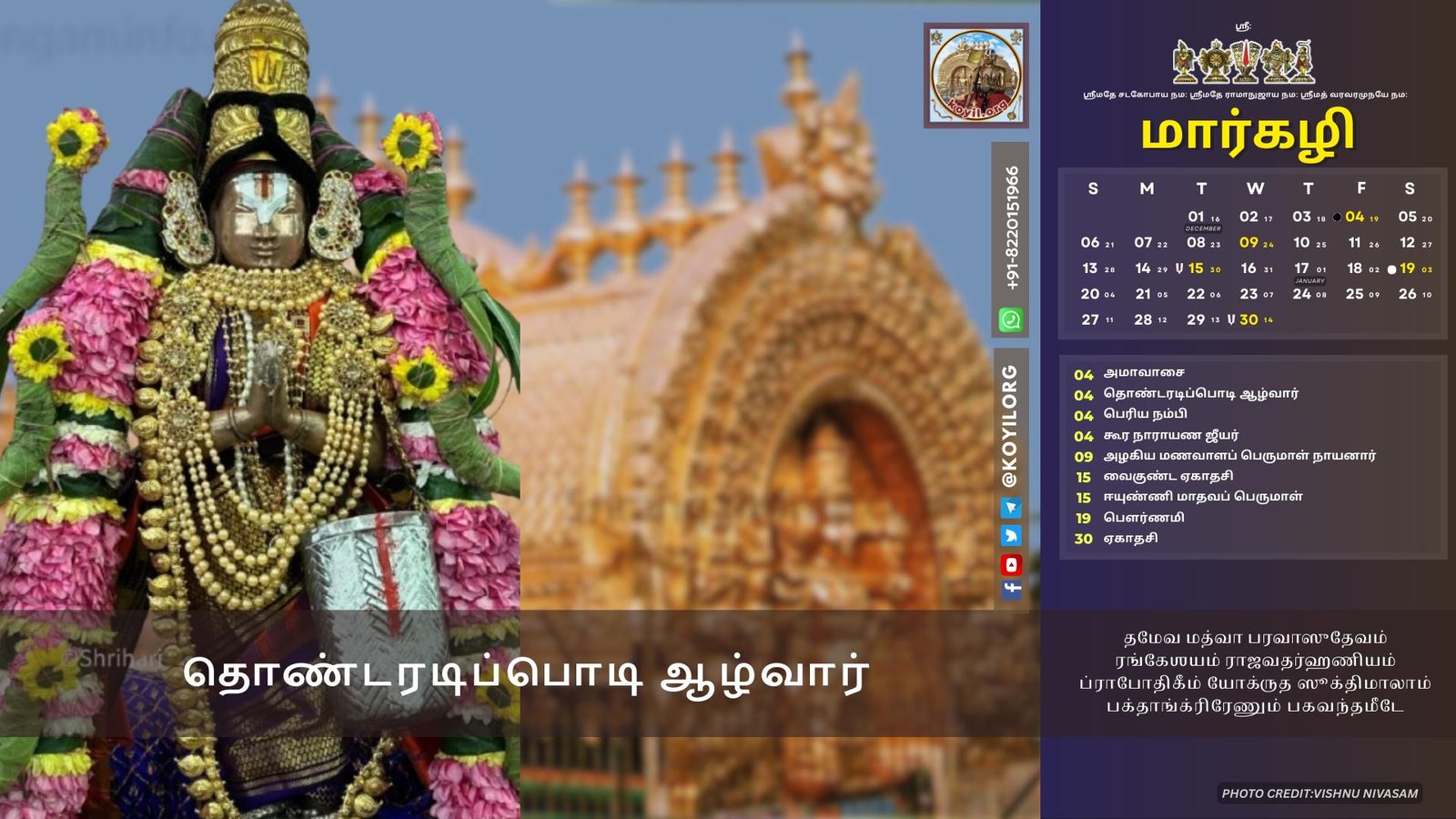Click the JANUARY label under date 17
1456x819 pixels.
point(1309,280)
